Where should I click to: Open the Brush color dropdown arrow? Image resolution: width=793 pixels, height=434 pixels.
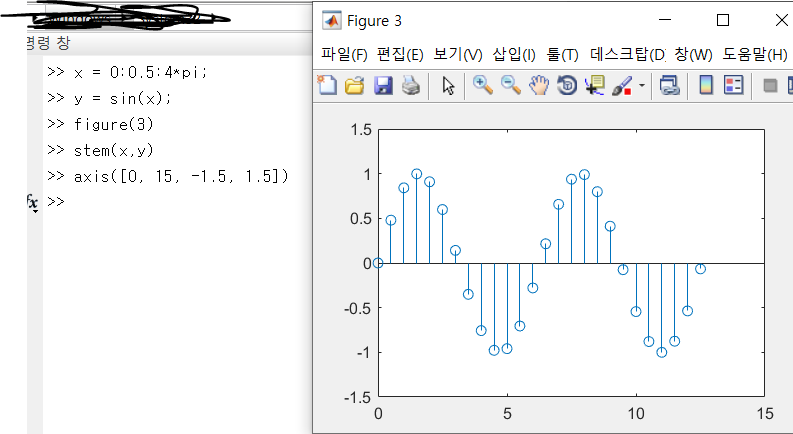(x=641, y=85)
